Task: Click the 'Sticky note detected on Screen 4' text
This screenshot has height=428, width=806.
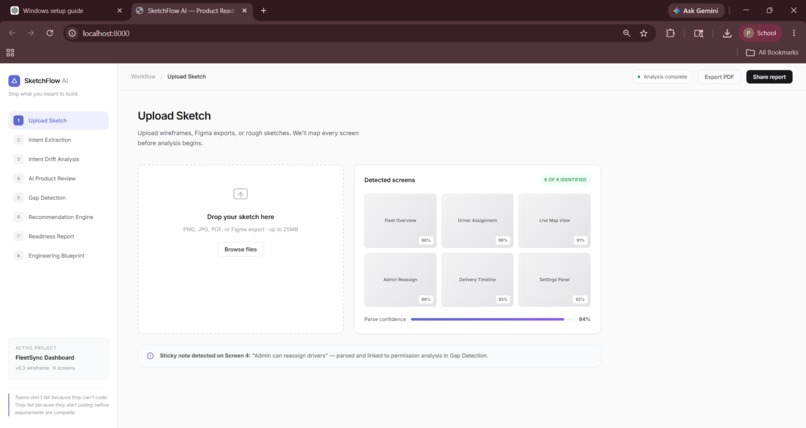Action: 205,356
